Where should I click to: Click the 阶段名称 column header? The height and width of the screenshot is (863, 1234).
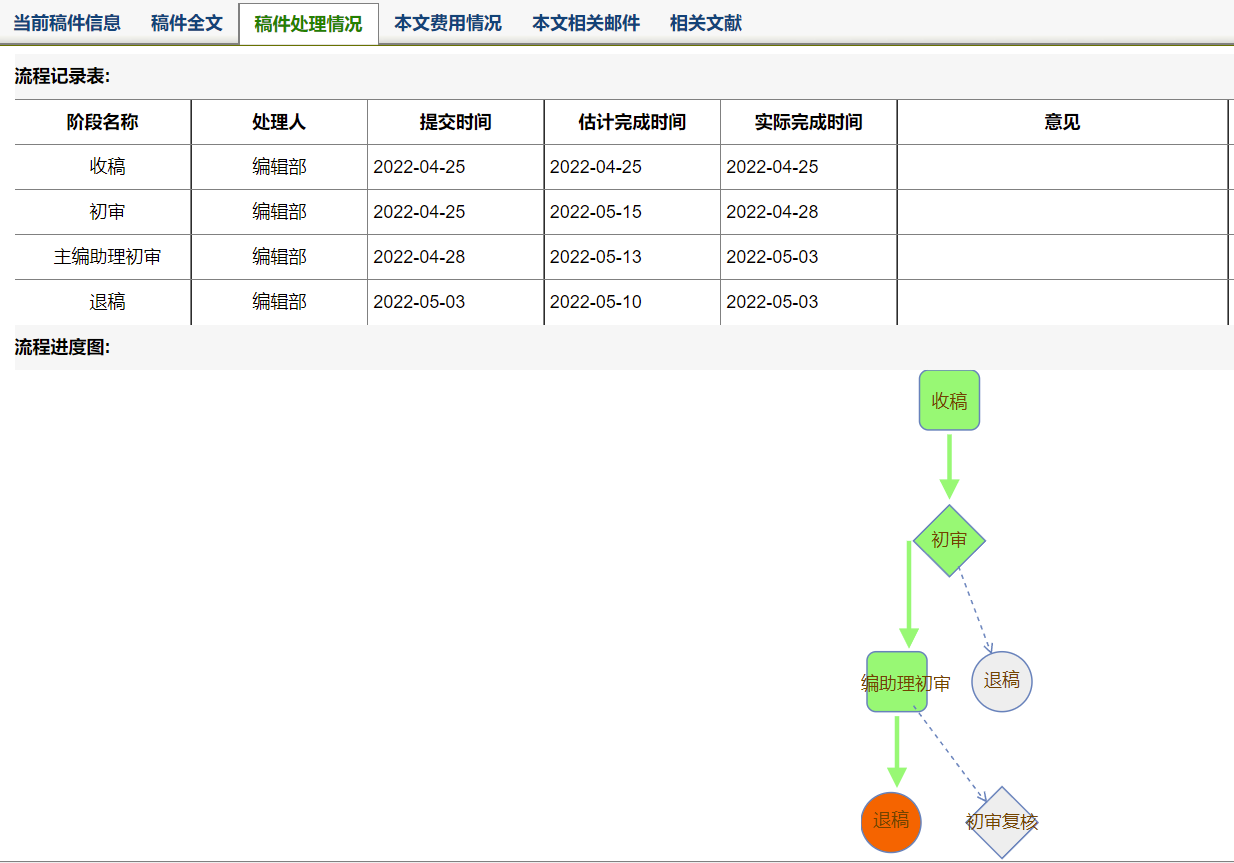pyautogui.click(x=102, y=122)
